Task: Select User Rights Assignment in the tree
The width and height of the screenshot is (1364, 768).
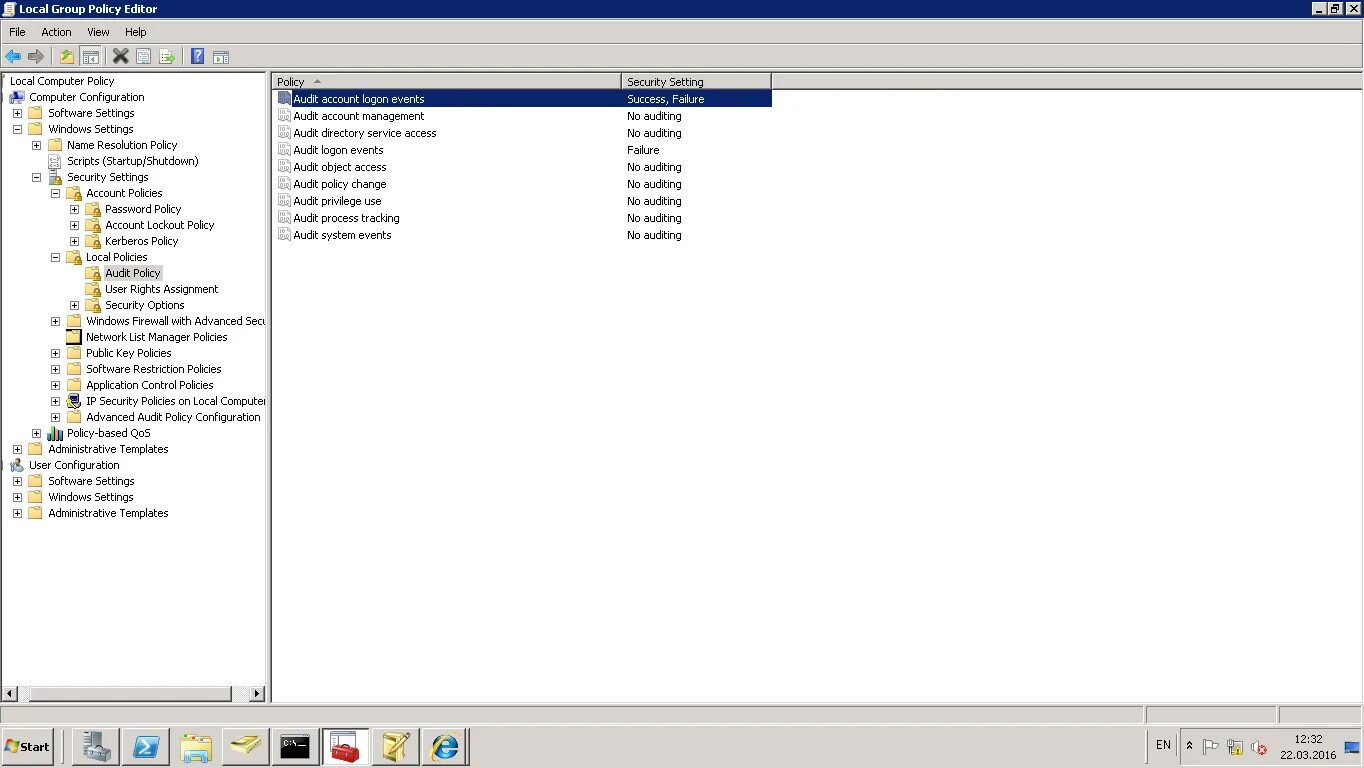Action: 161,289
